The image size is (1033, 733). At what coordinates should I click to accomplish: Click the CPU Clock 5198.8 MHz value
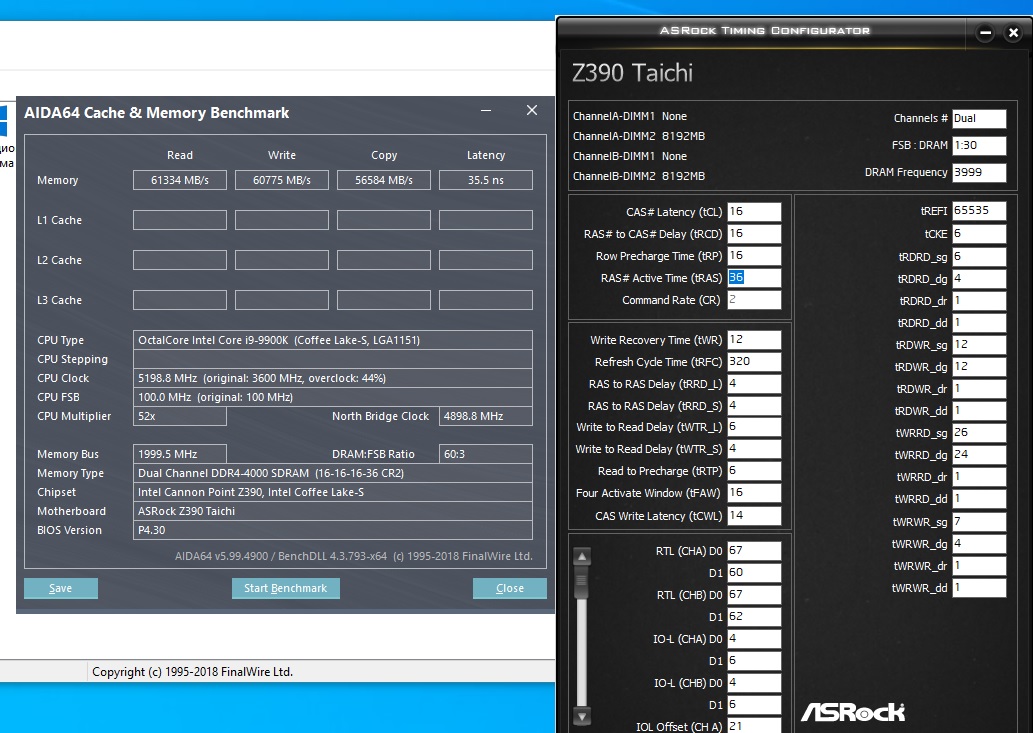[x=333, y=378]
